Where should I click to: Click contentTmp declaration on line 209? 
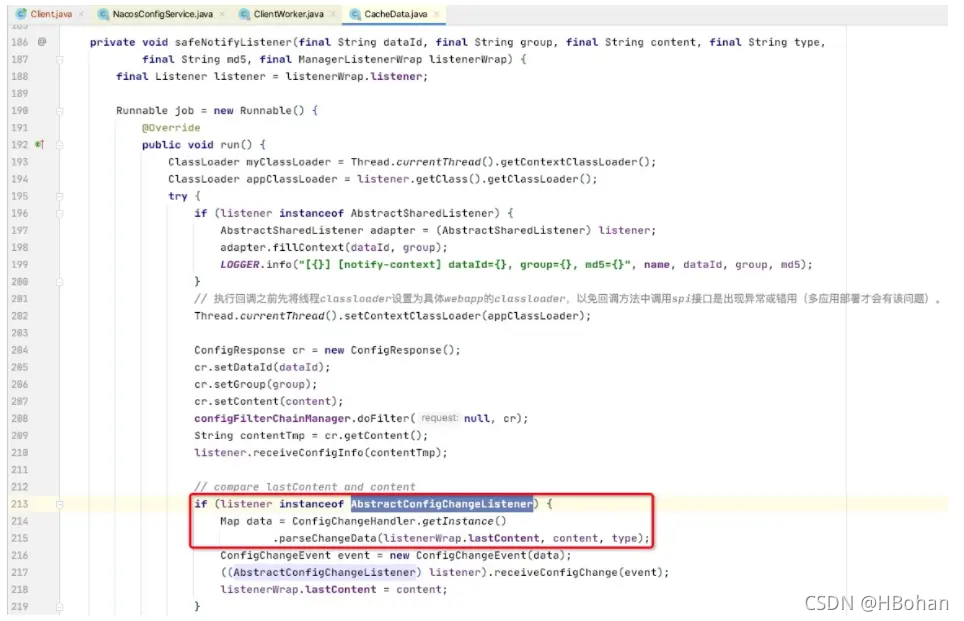click(x=272, y=435)
